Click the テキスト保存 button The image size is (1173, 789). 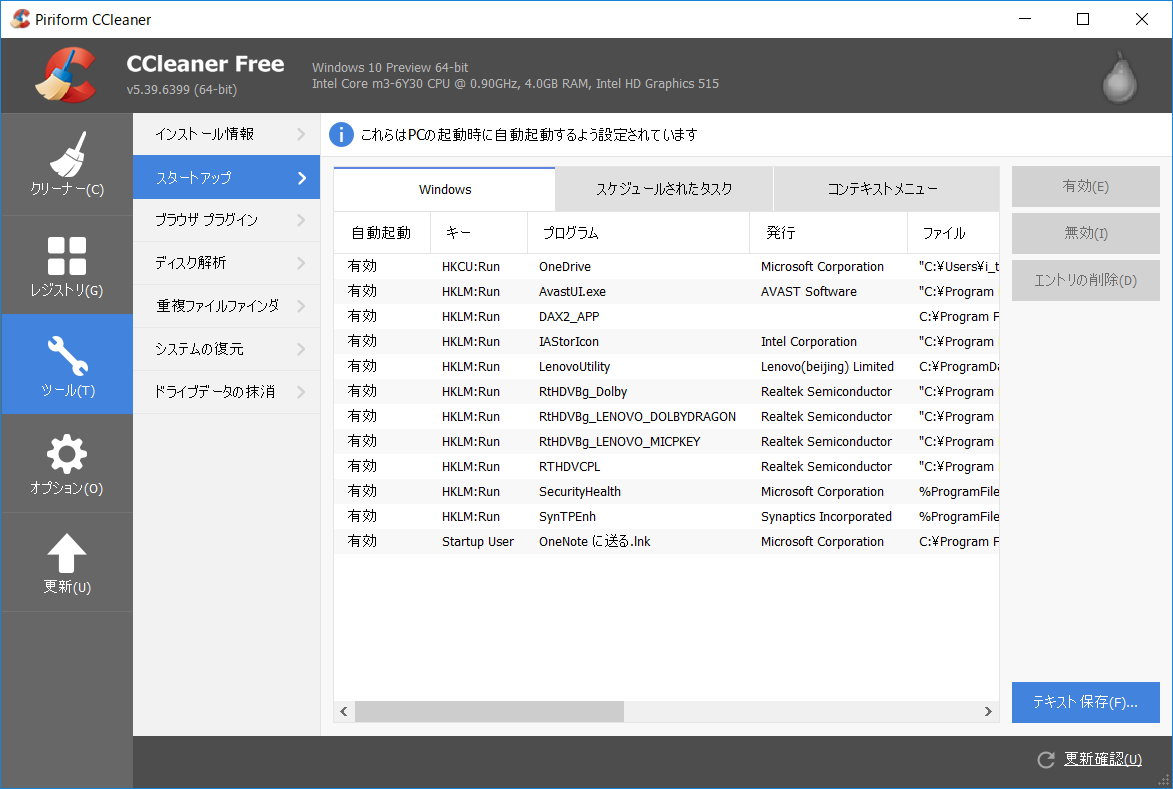pos(1085,702)
